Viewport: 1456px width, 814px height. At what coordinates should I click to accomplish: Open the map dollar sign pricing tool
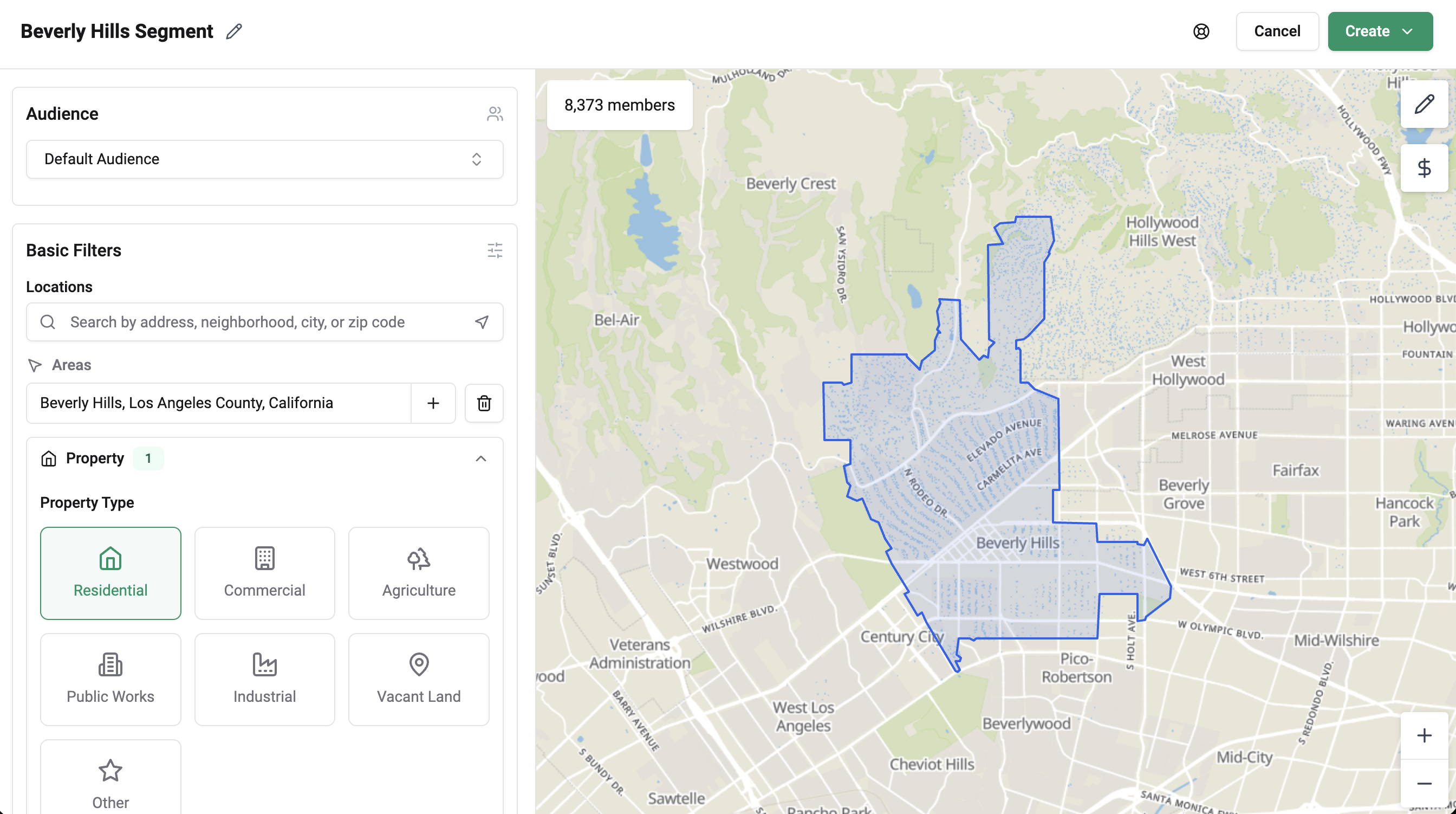coord(1425,168)
